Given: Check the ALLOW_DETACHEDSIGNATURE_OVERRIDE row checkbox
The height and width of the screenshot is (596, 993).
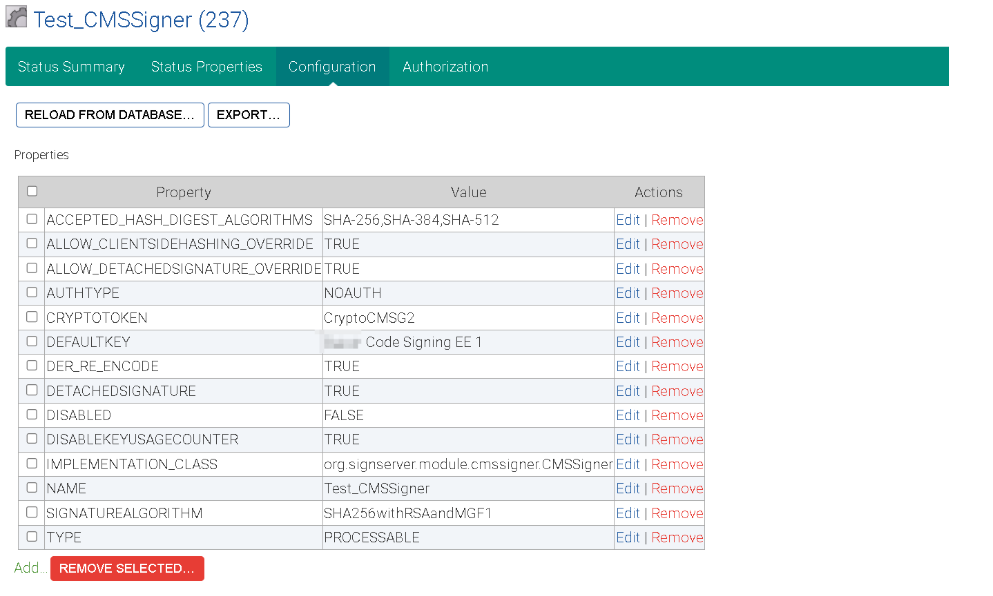Looking at the screenshot, I should (x=32, y=268).
